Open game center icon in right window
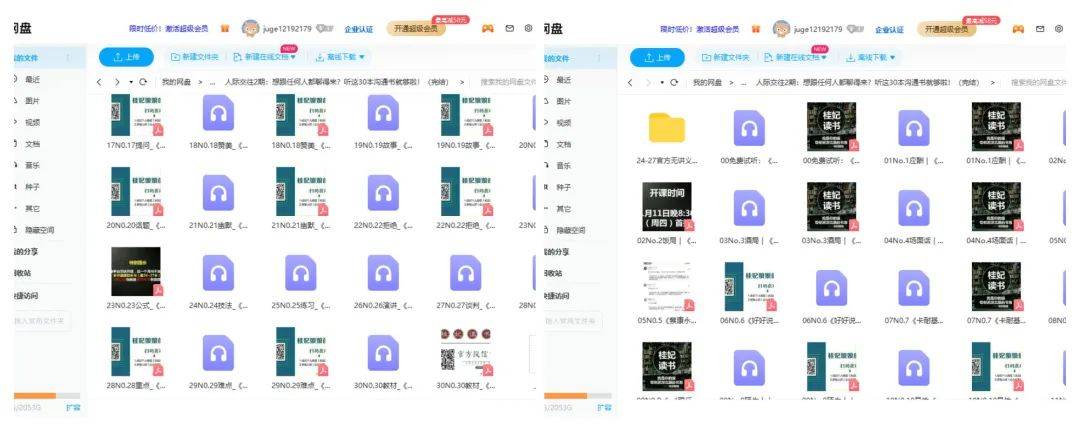The width and height of the screenshot is (1080, 432). point(1018,29)
